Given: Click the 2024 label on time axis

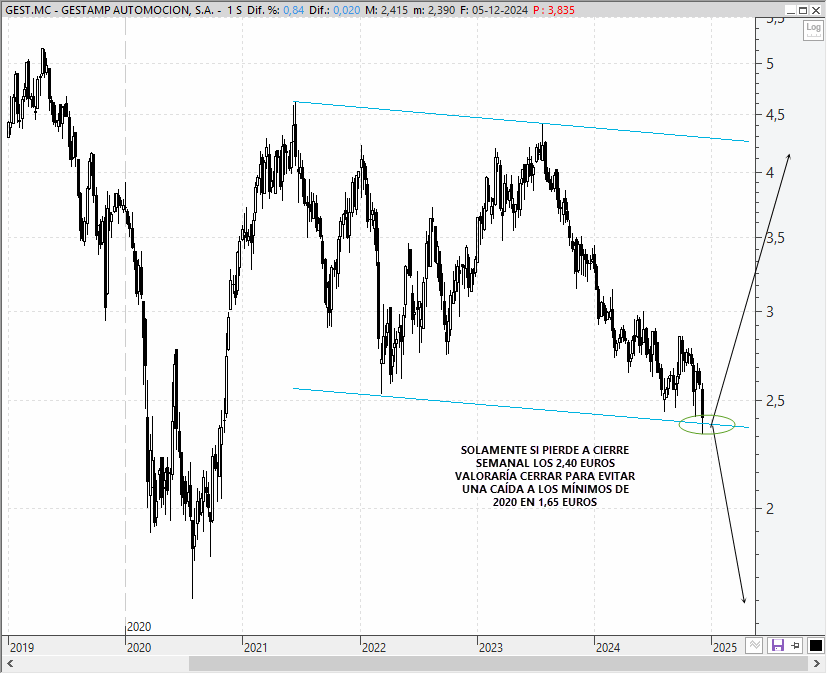Looking at the screenshot, I should tap(608, 647).
